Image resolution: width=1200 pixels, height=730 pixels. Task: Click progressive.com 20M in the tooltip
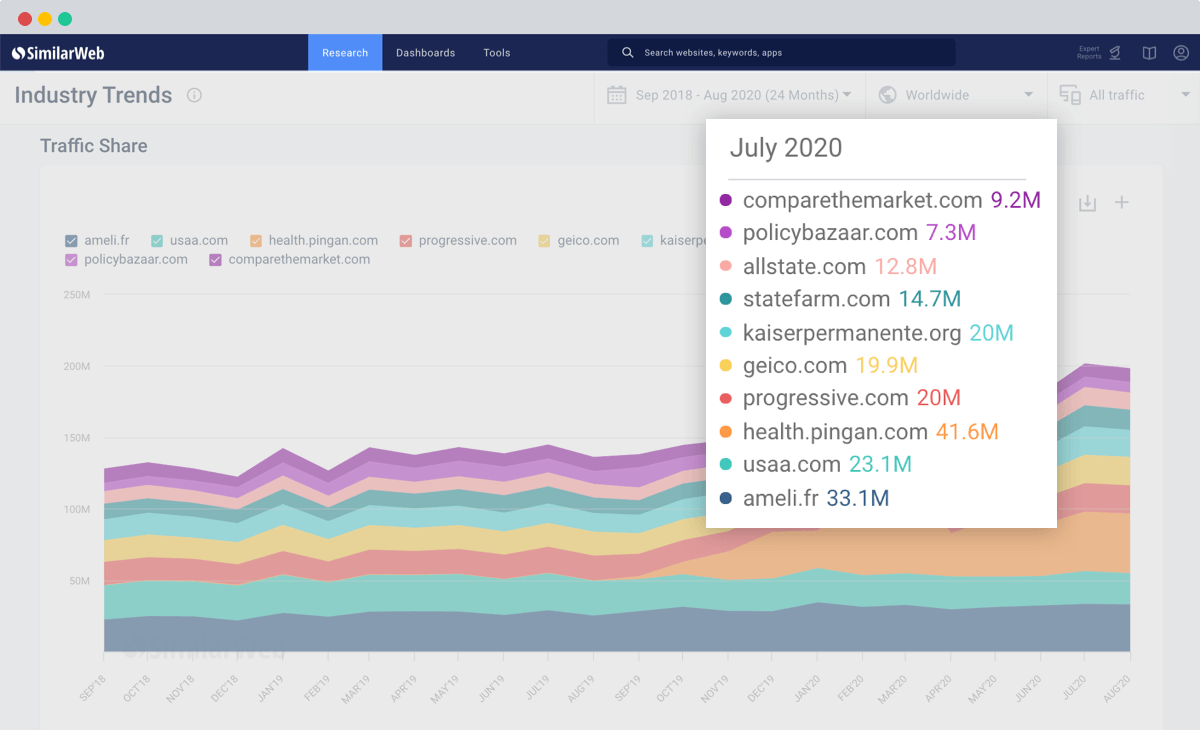coord(840,398)
